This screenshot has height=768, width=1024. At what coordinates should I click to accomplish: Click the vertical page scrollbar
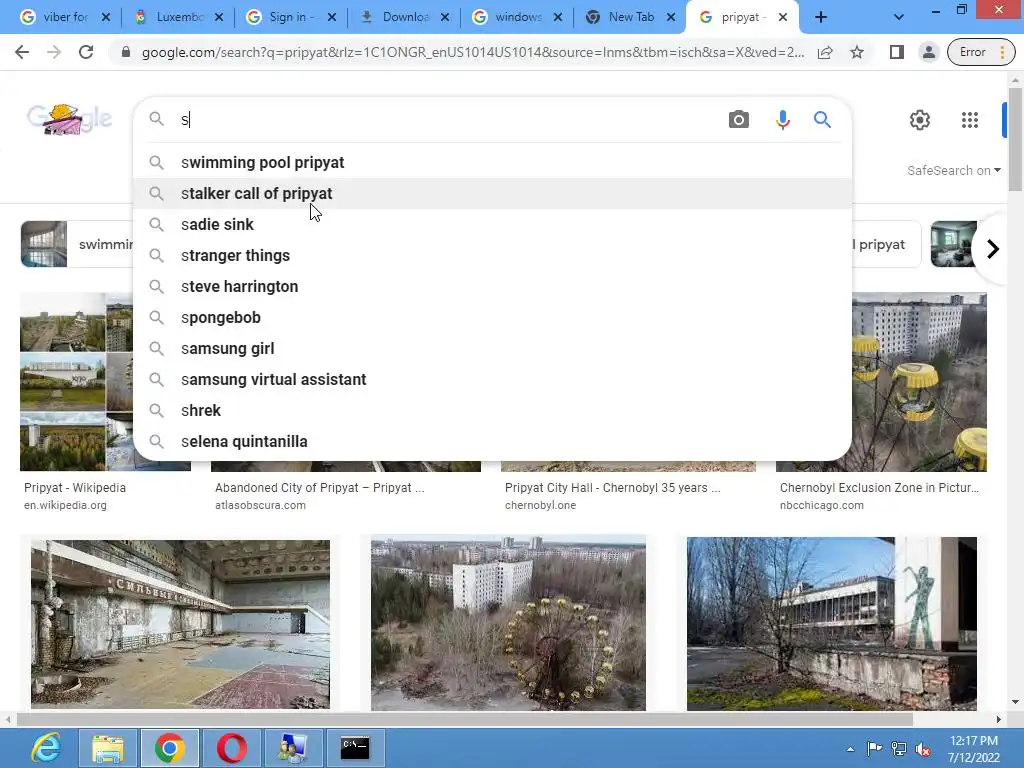click(1015, 138)
